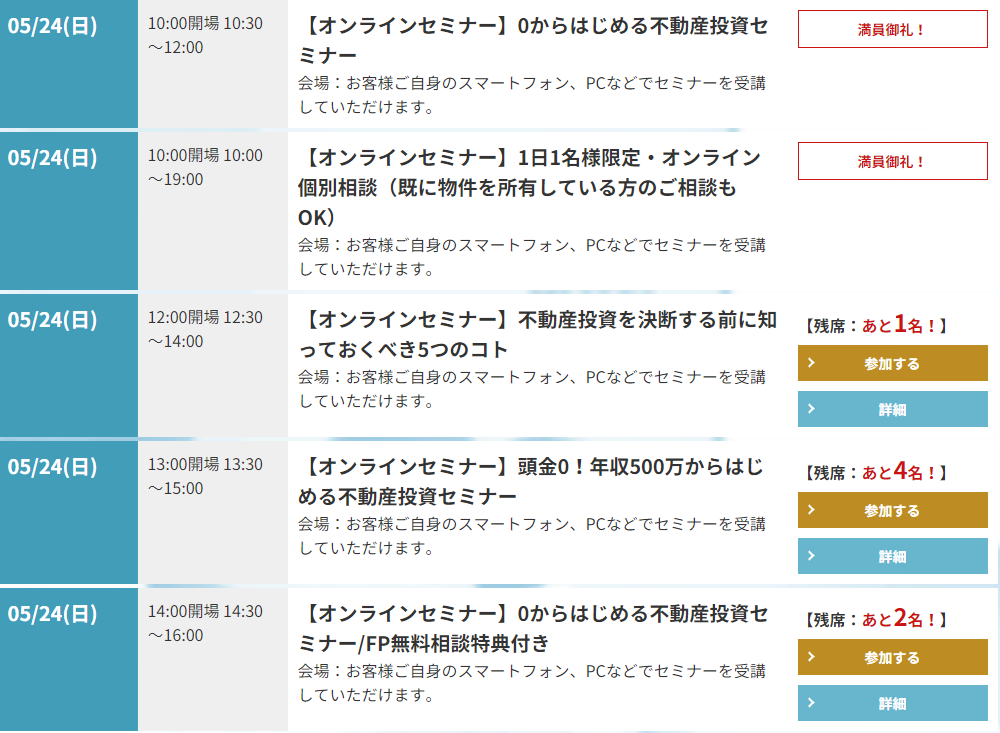Viewport: 1000px width, 733px height.
Task: Join the 13:00 頭金0 seminar
Action: coord(892,510)
